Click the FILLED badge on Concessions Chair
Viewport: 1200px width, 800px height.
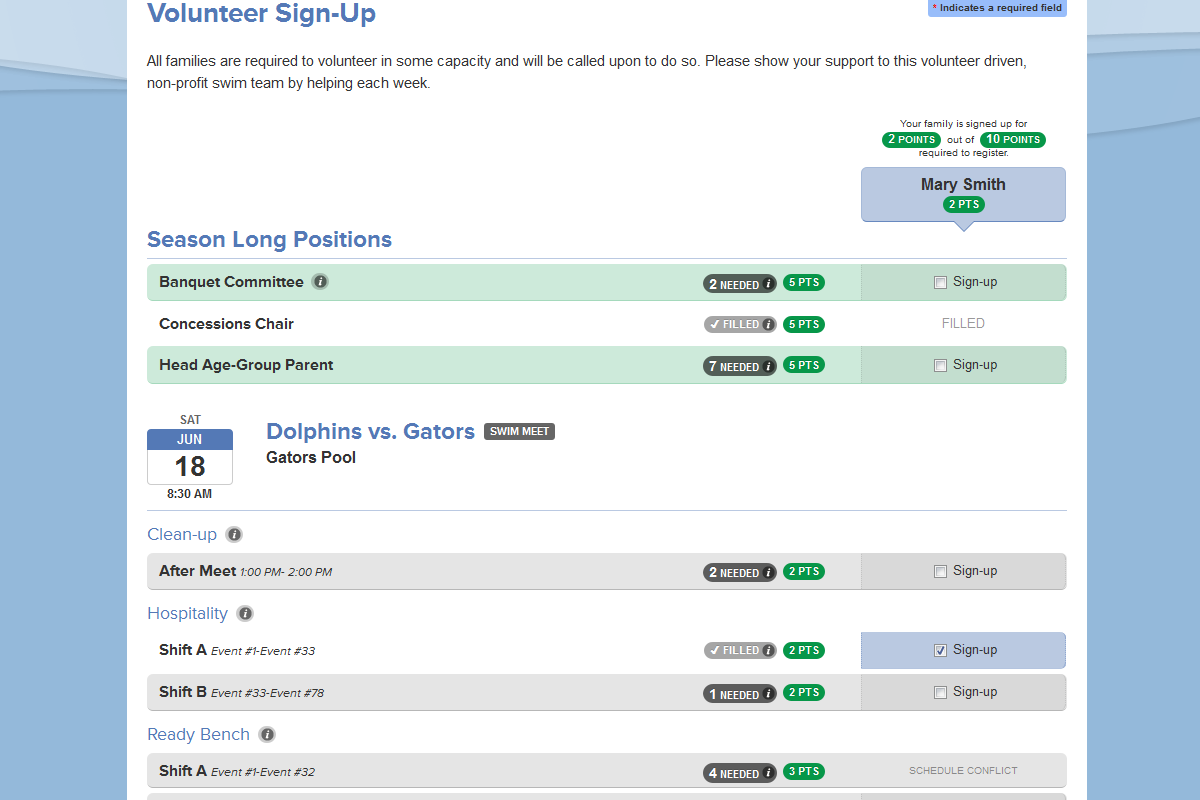pos(740,324)
